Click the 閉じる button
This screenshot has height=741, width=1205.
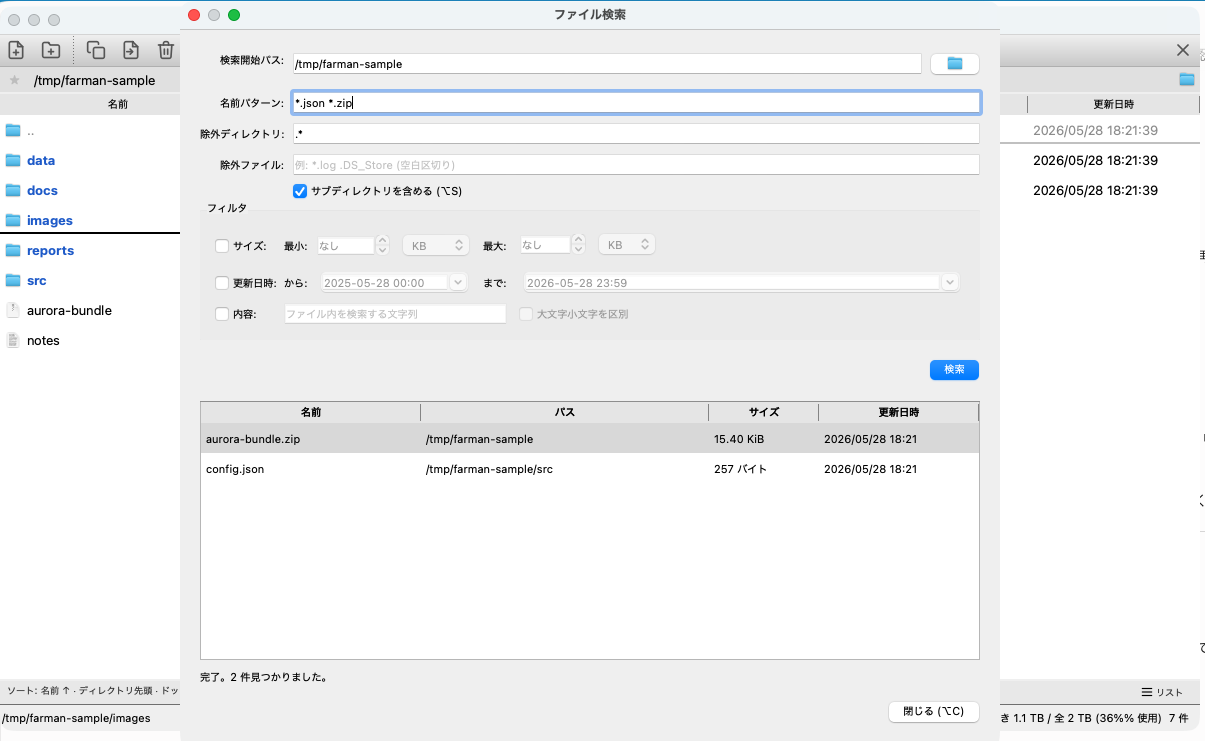point(933,711)
